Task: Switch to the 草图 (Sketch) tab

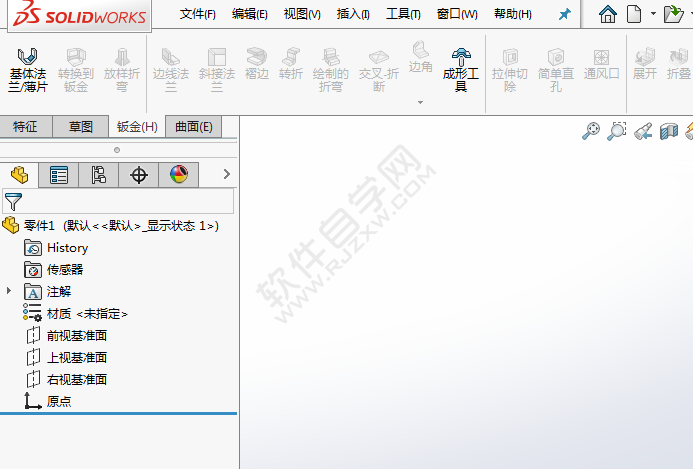Action: [x=81, y=127]
